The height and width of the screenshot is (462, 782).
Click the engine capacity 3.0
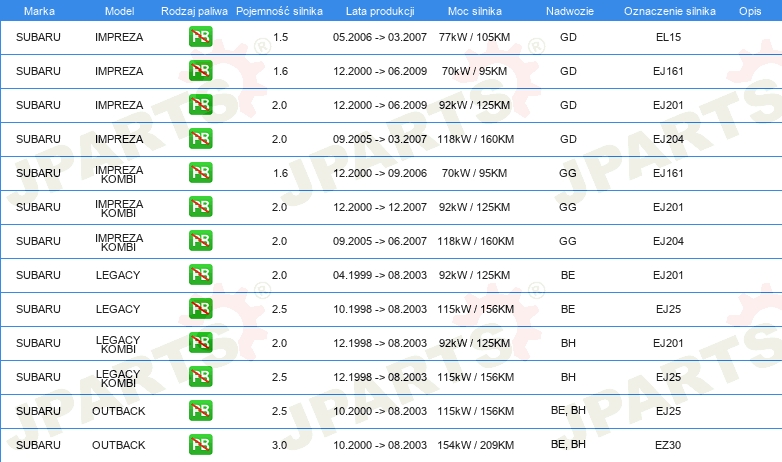[x=279, y=445]
